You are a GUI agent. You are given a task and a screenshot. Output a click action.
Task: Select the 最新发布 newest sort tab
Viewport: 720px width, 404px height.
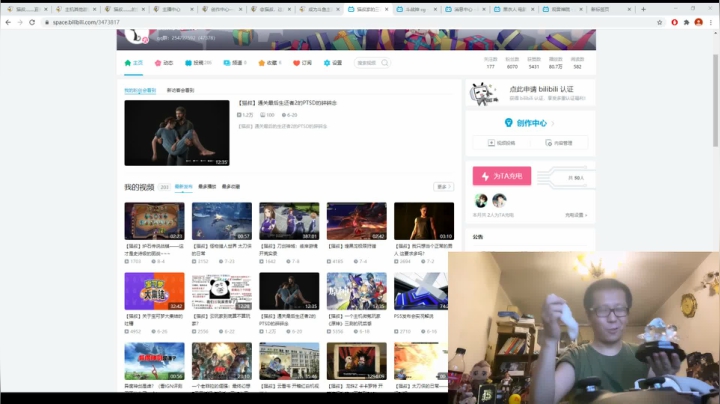[183, 187]
